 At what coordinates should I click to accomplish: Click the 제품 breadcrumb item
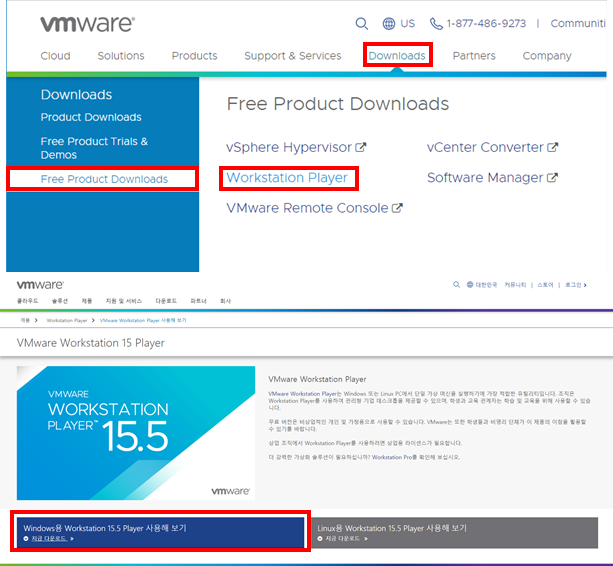coord(25,320)
